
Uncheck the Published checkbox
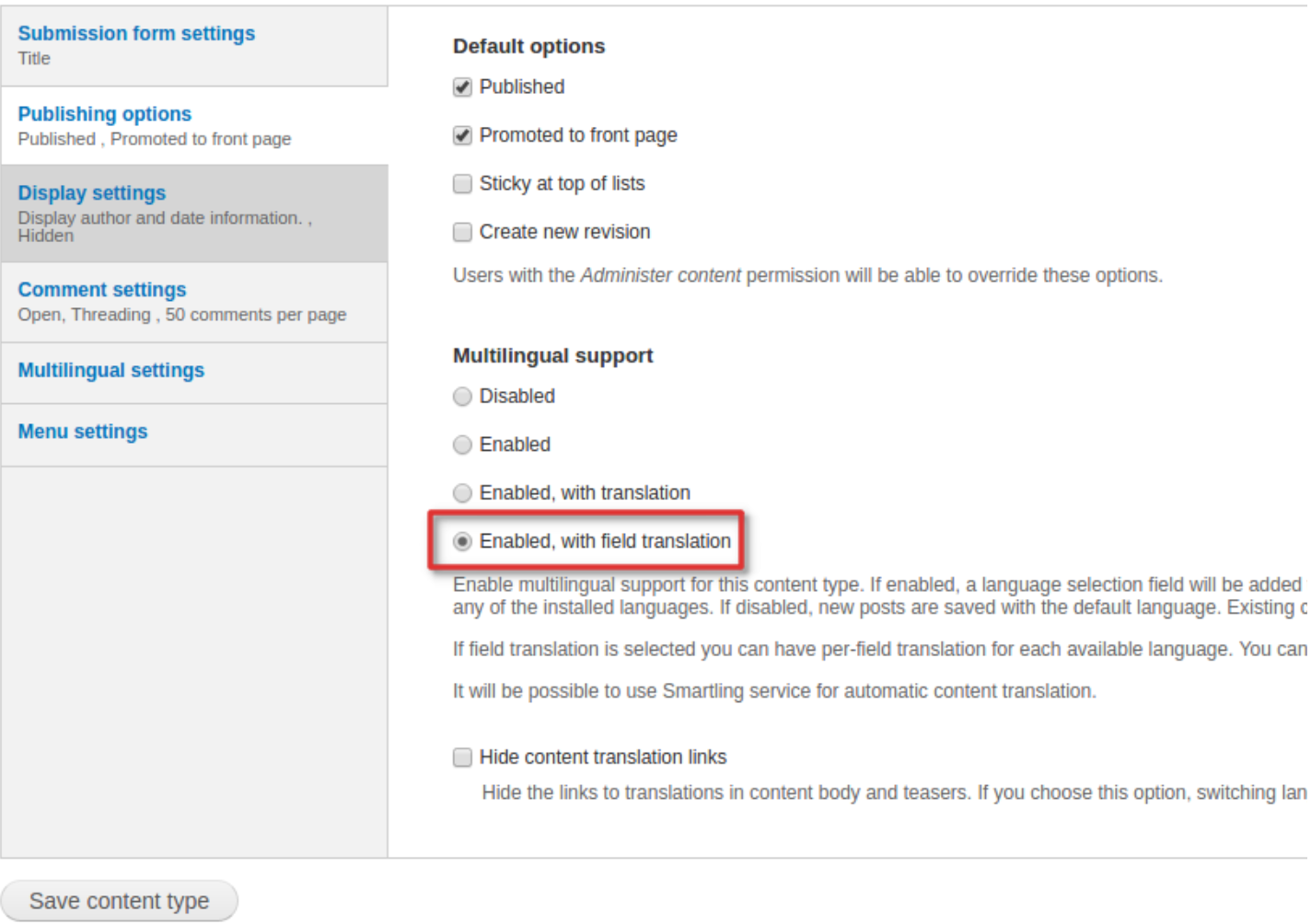tap(462, 87)
